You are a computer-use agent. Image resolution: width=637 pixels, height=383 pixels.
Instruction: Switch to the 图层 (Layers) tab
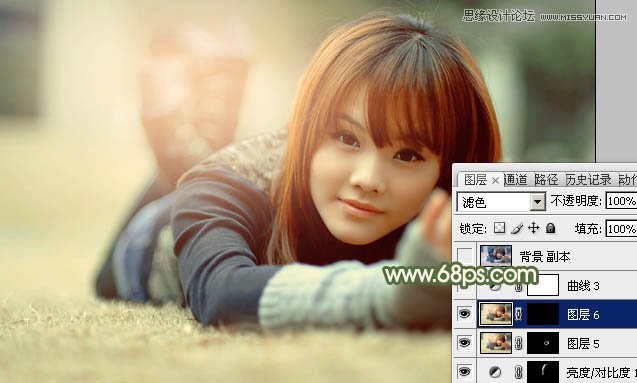(x=475, y=180)
